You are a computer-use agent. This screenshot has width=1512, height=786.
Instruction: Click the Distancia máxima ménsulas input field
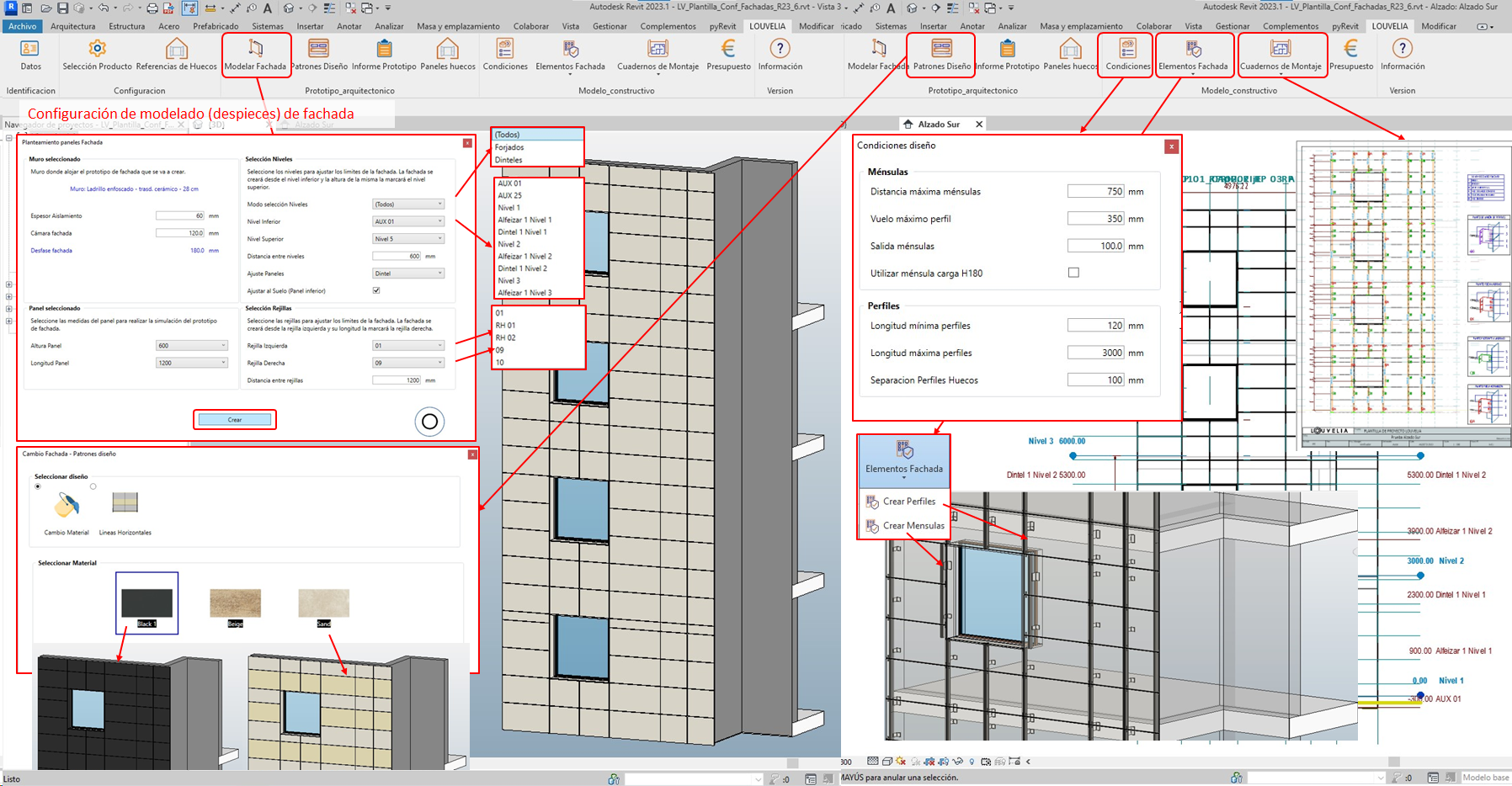[x=1096, y=192]
